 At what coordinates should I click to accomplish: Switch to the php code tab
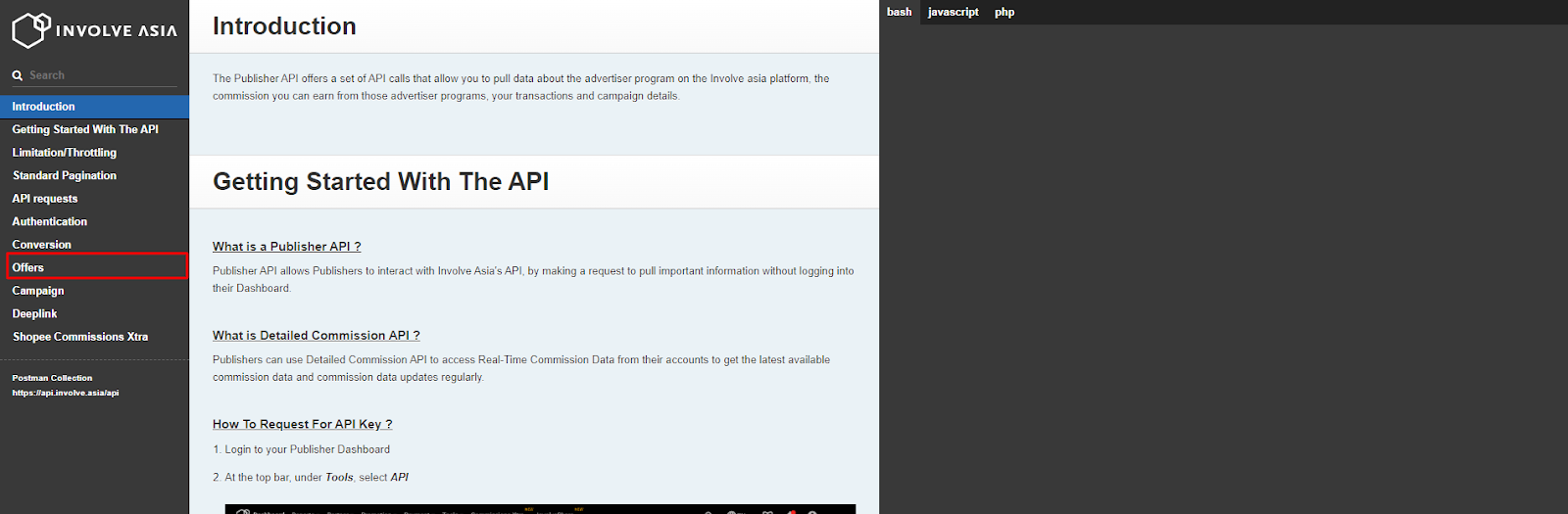pos(1004,12)
